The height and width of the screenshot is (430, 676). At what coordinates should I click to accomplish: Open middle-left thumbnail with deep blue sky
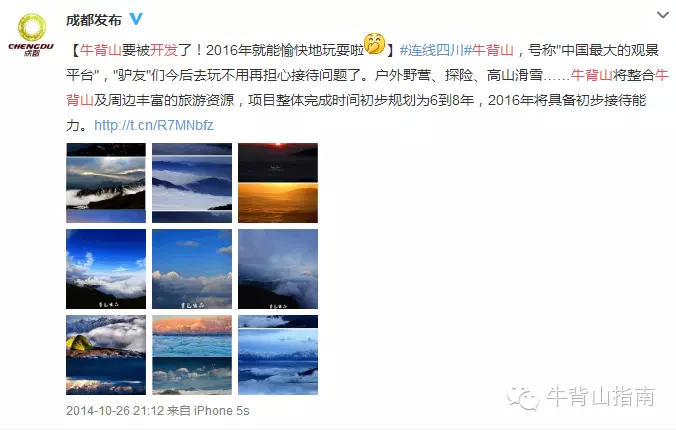(x=106, y=269)
